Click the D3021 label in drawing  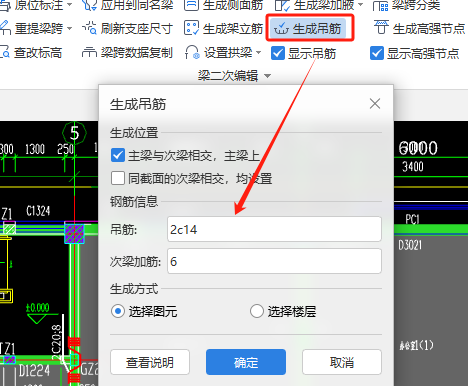point(410,245)
